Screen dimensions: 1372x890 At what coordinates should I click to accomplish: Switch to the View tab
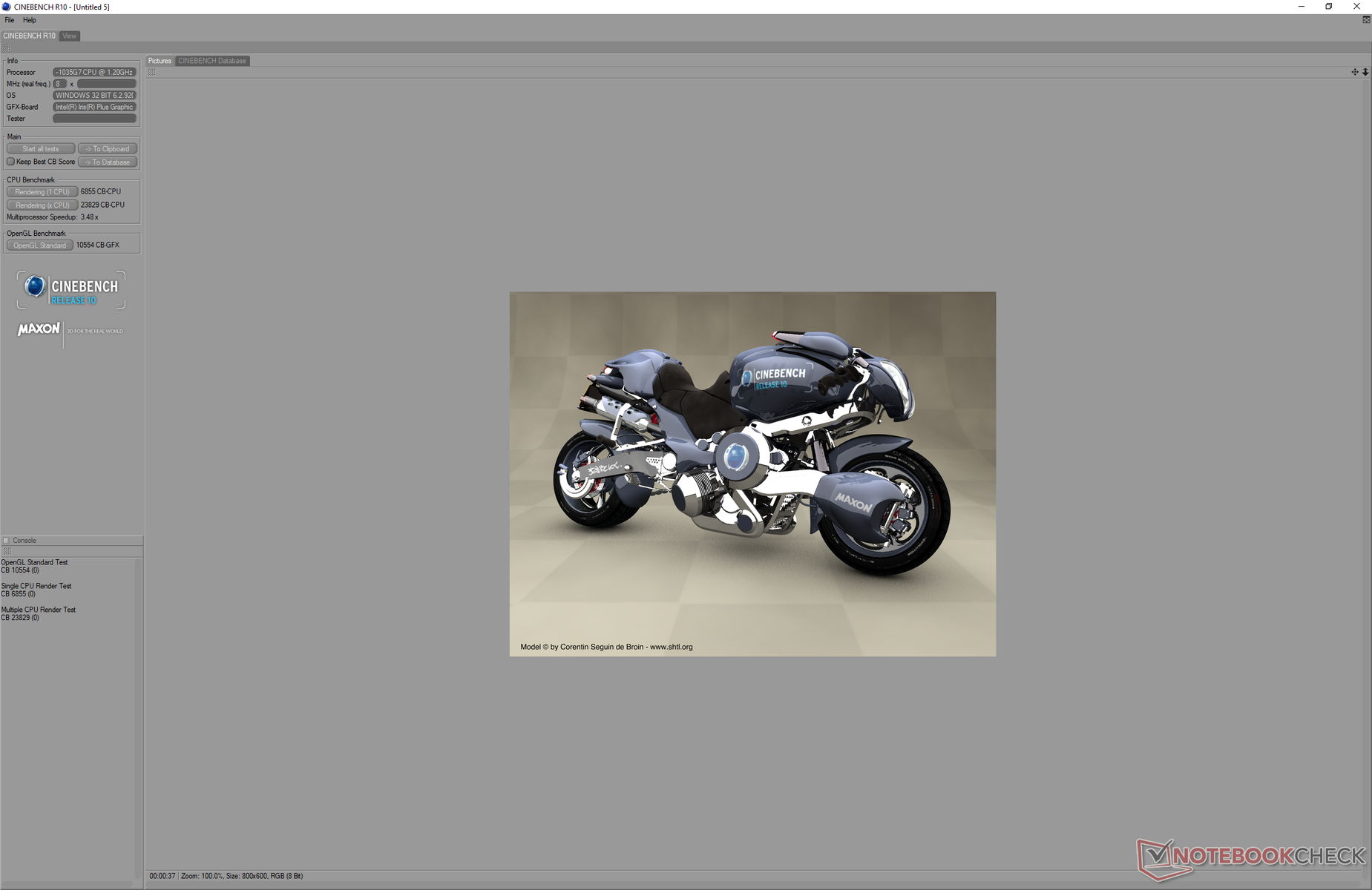(x=69, y=36)
